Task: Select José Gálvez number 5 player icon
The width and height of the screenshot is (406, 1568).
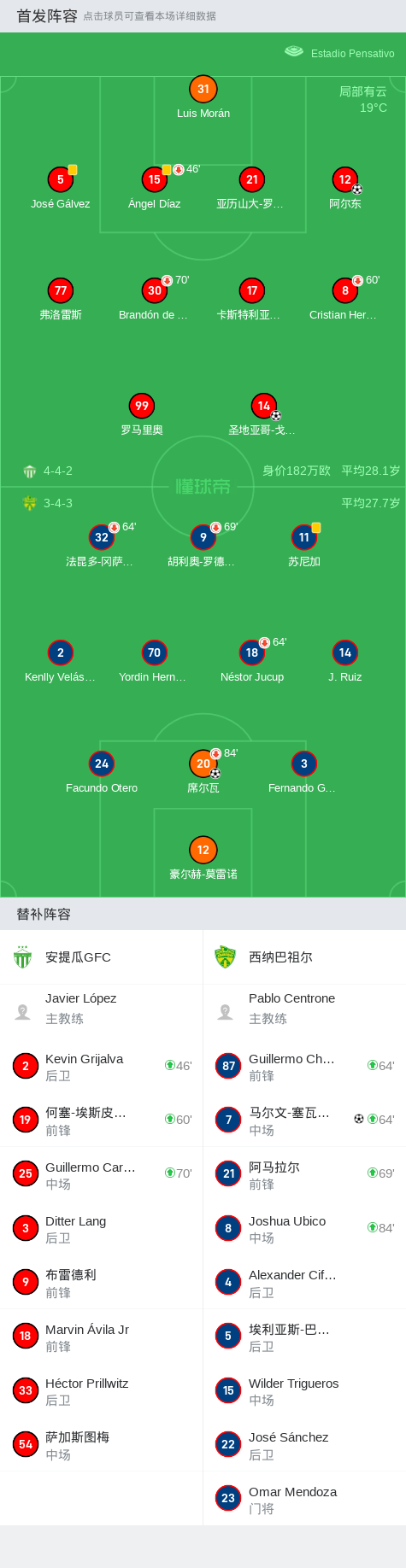Action: tap(61, 179)
